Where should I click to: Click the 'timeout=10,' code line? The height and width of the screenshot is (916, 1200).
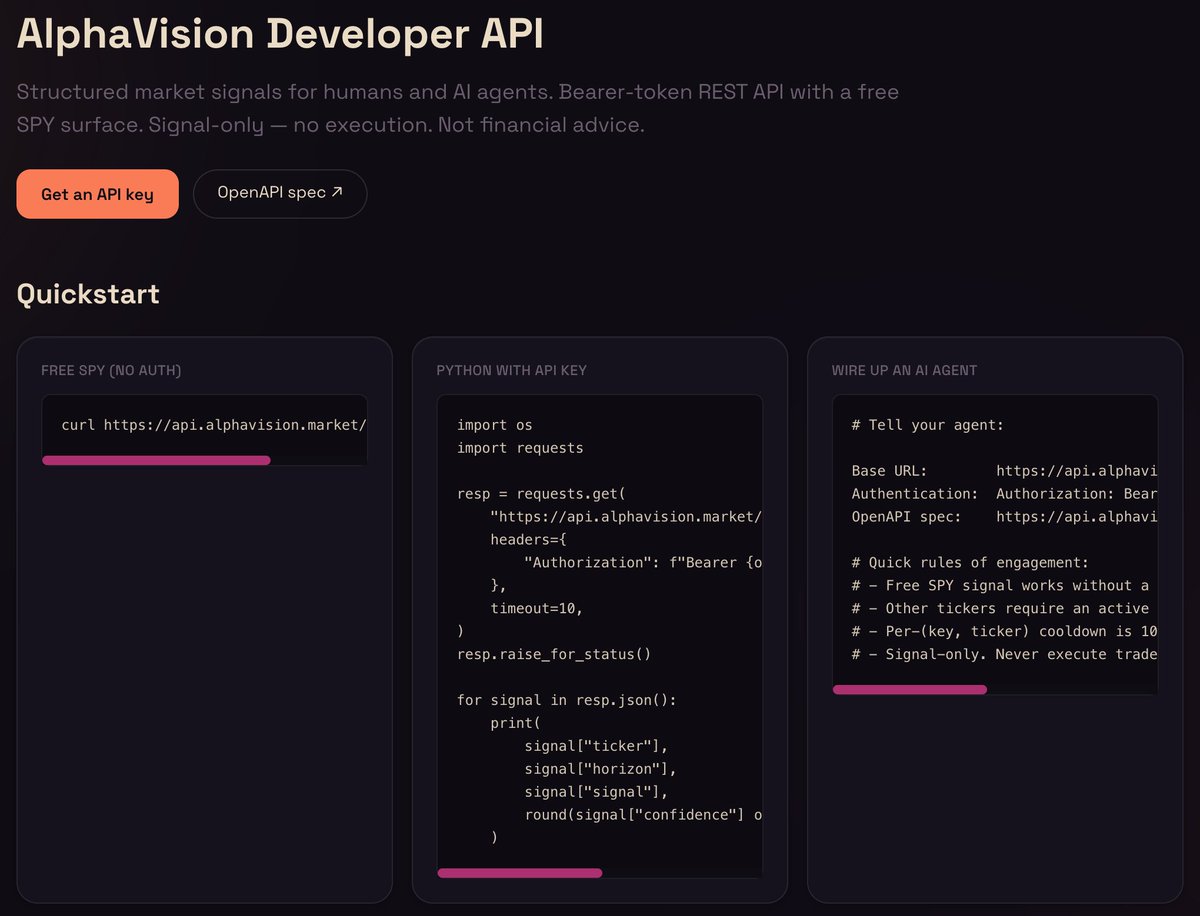(536, 608)
